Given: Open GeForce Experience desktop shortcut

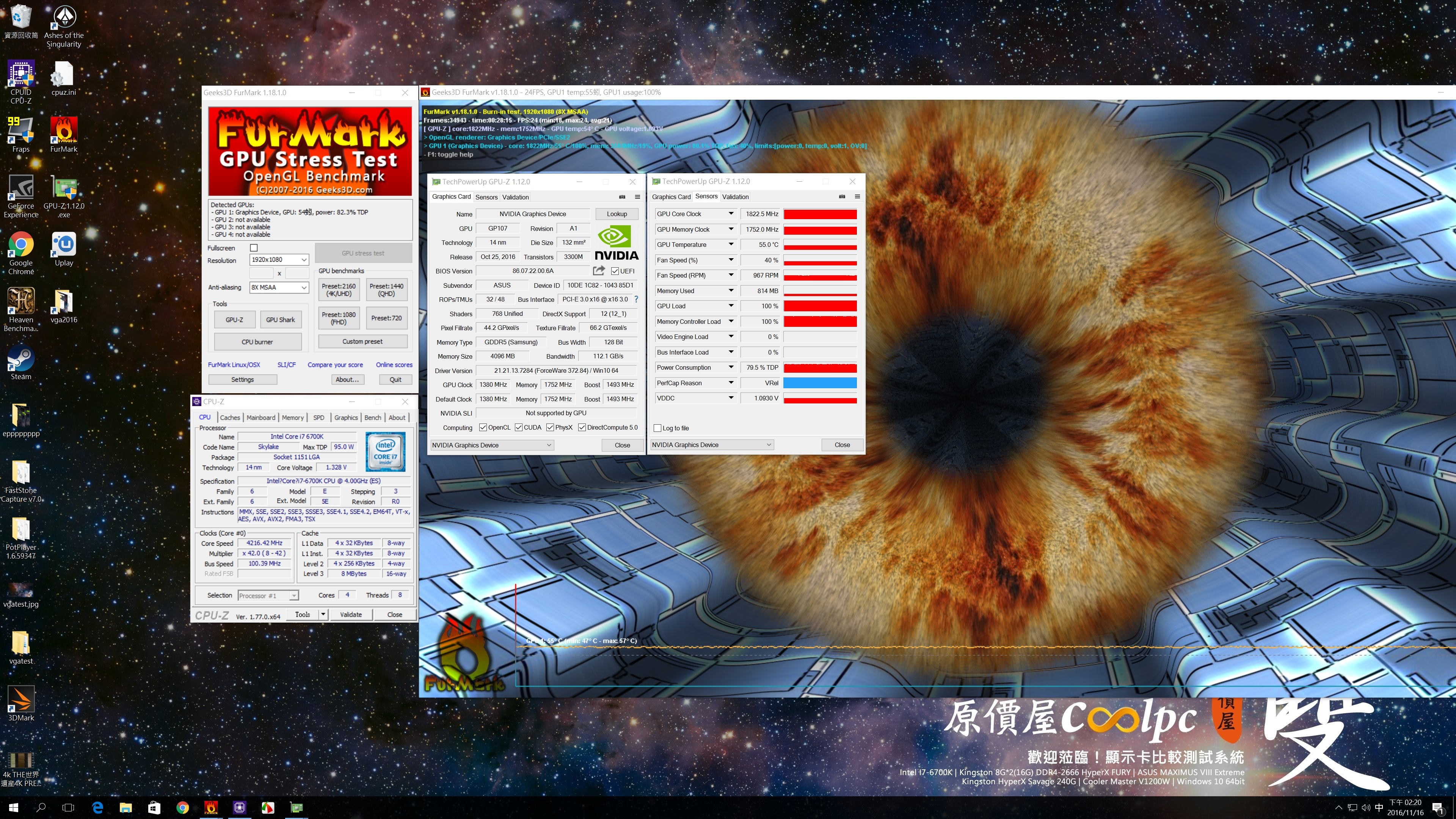Looking at the screenshot, I should 21,196.
